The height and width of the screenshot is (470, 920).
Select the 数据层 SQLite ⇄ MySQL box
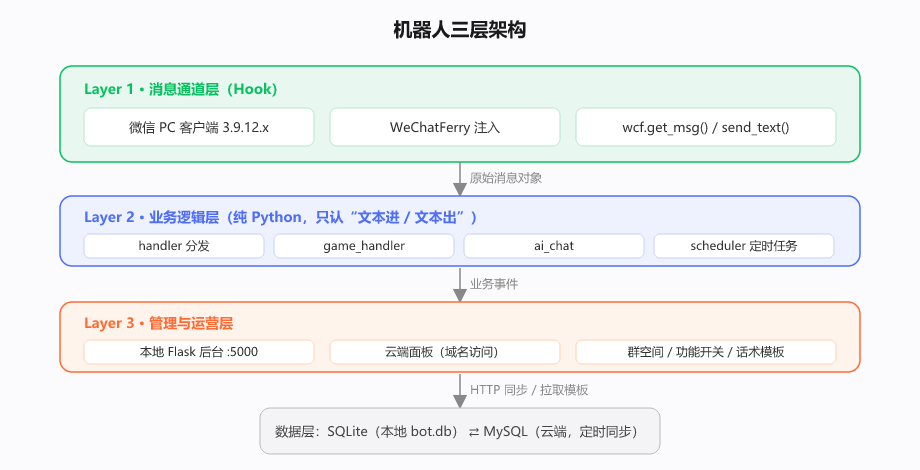click(460, 431)
